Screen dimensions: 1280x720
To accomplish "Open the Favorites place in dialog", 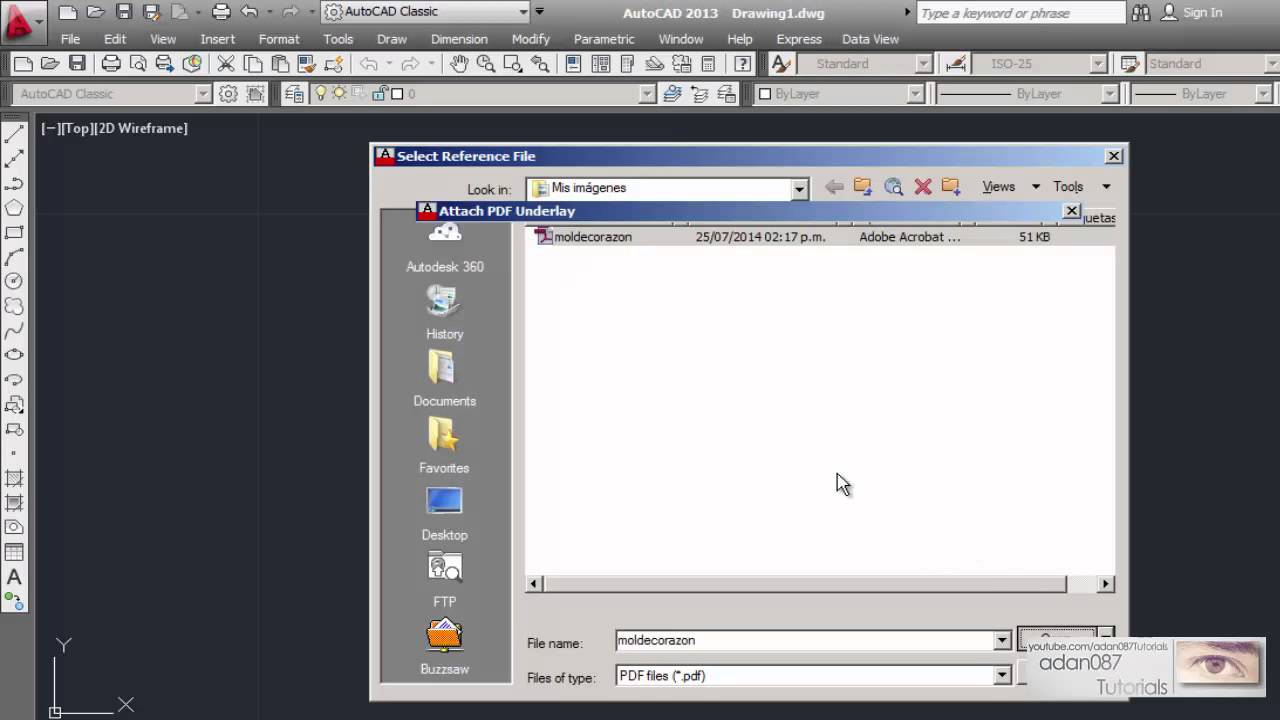I will pos(445,446).
